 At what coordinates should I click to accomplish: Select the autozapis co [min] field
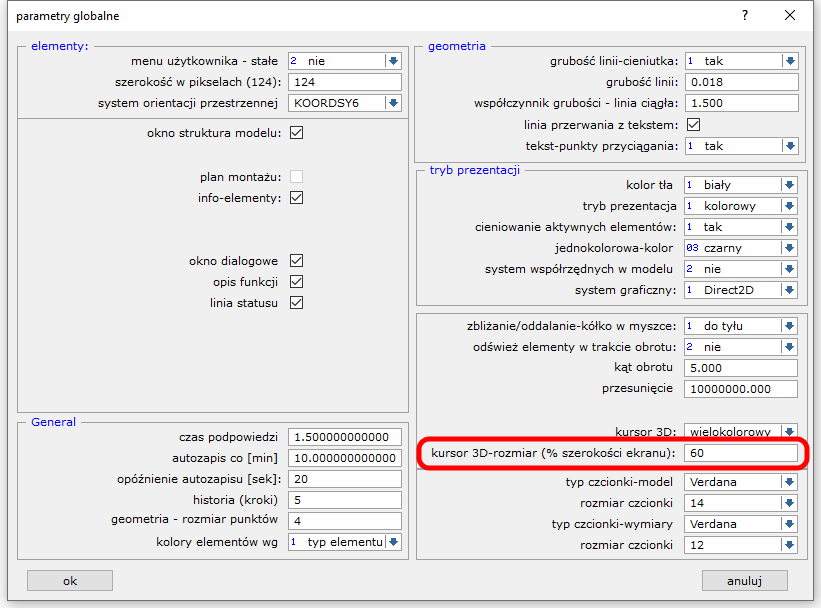[x=343, y=458]
